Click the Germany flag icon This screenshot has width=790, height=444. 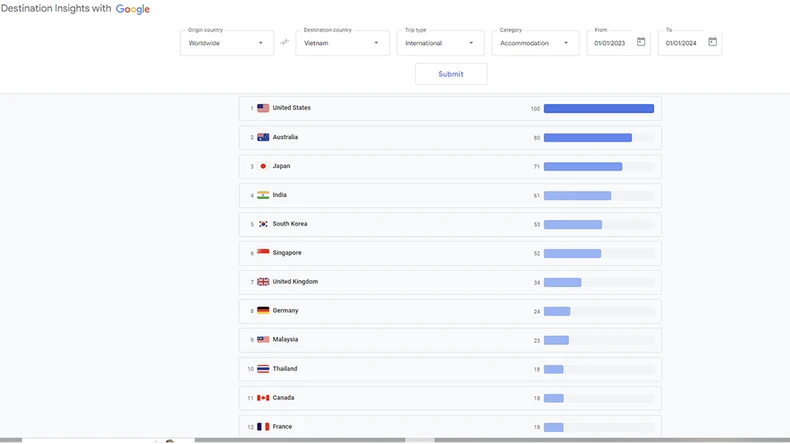263,311
